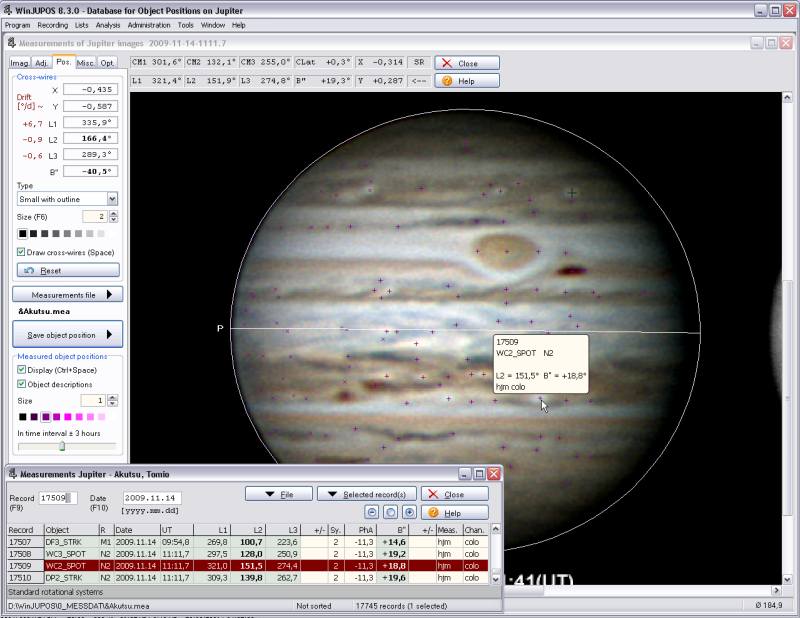Select record 17507 row DF3_STRK
This screenshot has height=618, width=800.
point(248,542)
